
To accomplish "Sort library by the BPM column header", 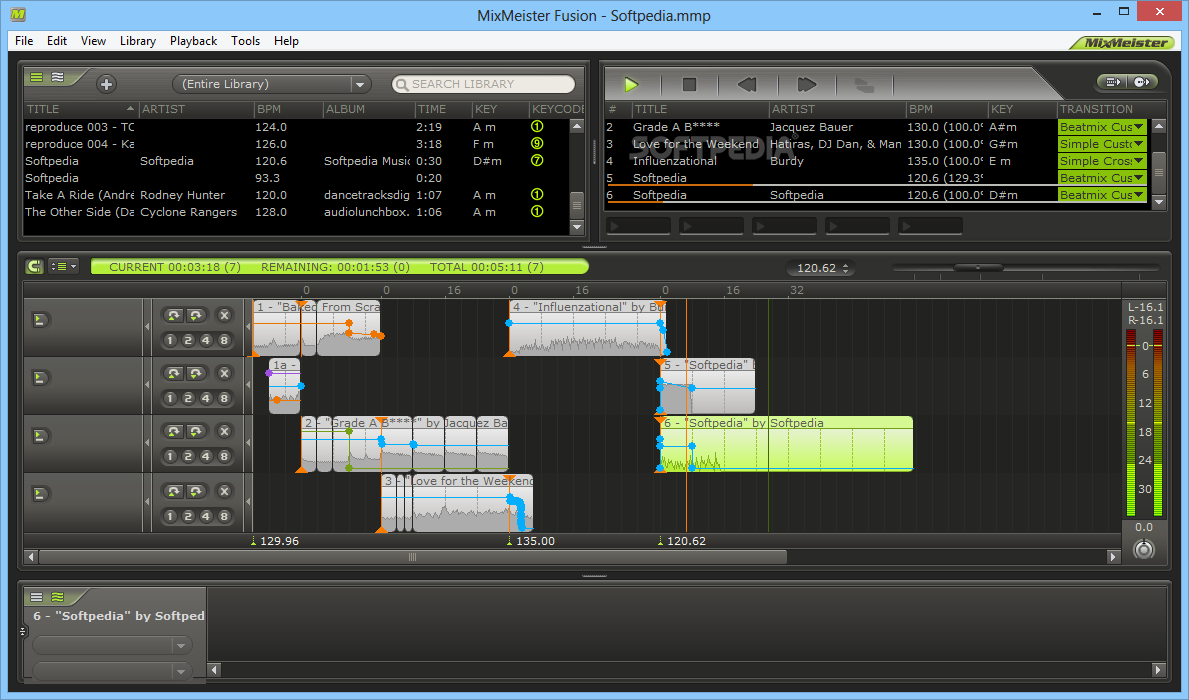I will tap(288, 109).
